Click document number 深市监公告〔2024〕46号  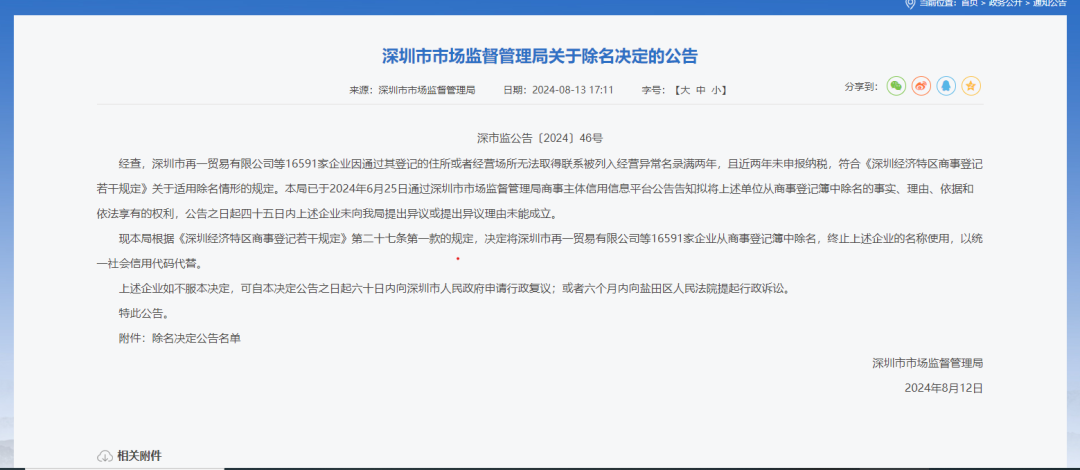pos(540,138)
